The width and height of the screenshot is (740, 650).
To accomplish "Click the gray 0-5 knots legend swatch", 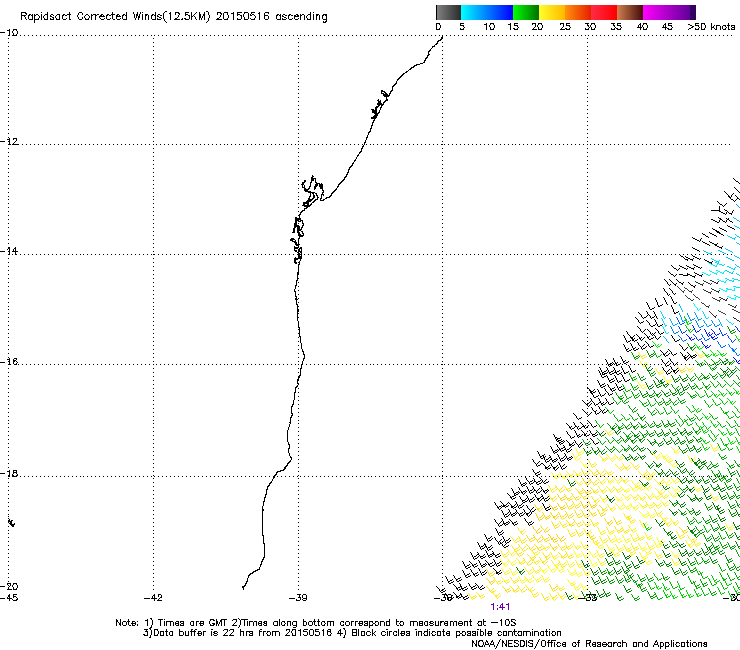I will (x=448, y=12).
